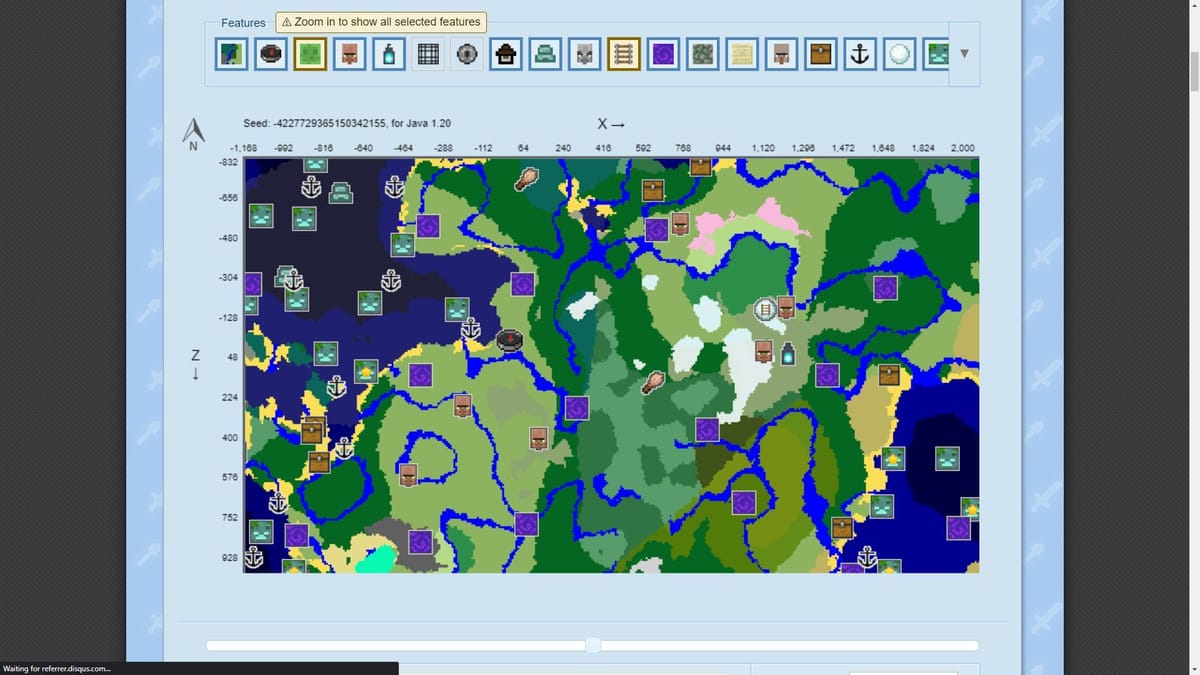Toggle the ocean monument feature
The height and width of the screenshot is (675, 1200).
[x=545, y=54]
